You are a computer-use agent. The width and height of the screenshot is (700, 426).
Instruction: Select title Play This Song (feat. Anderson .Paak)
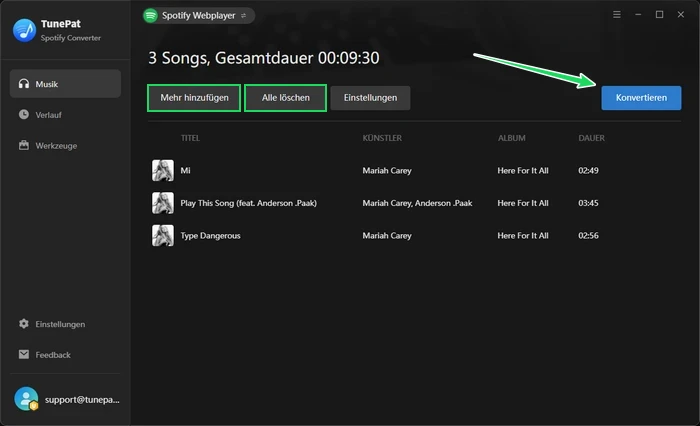pos(248,203)
